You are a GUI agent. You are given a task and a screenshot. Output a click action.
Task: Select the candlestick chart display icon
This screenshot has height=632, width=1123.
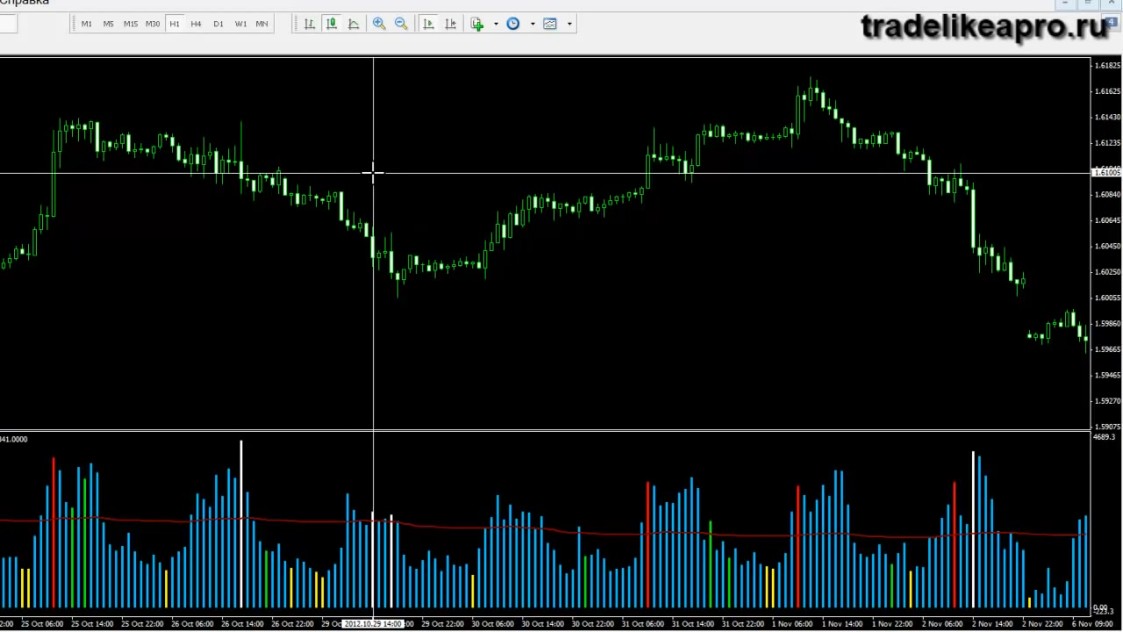click(x=332, y=24)
